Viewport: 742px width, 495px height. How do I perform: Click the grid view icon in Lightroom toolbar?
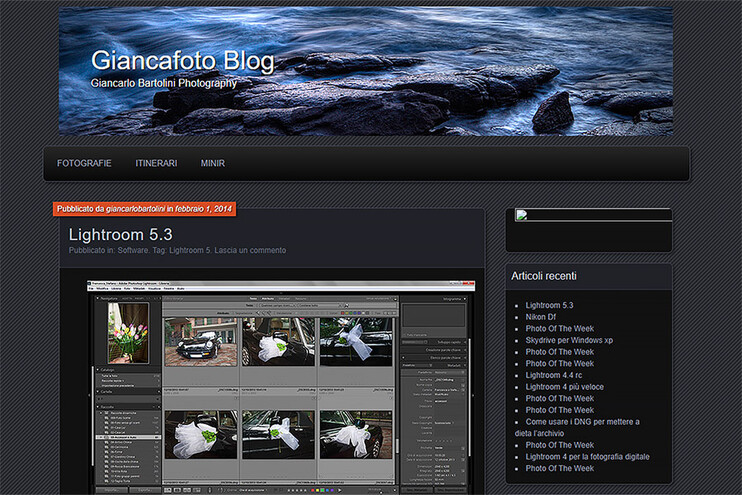coord(168,490)
